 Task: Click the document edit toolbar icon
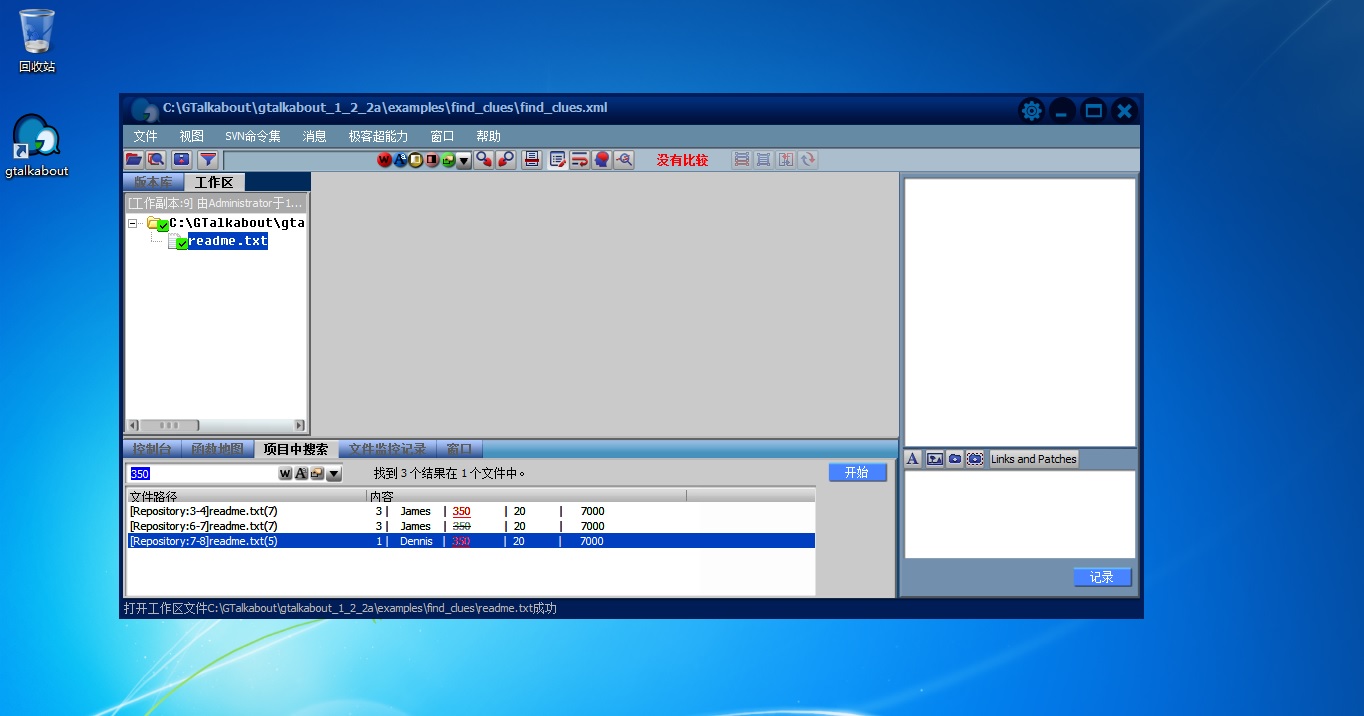(x=558, y=159)
